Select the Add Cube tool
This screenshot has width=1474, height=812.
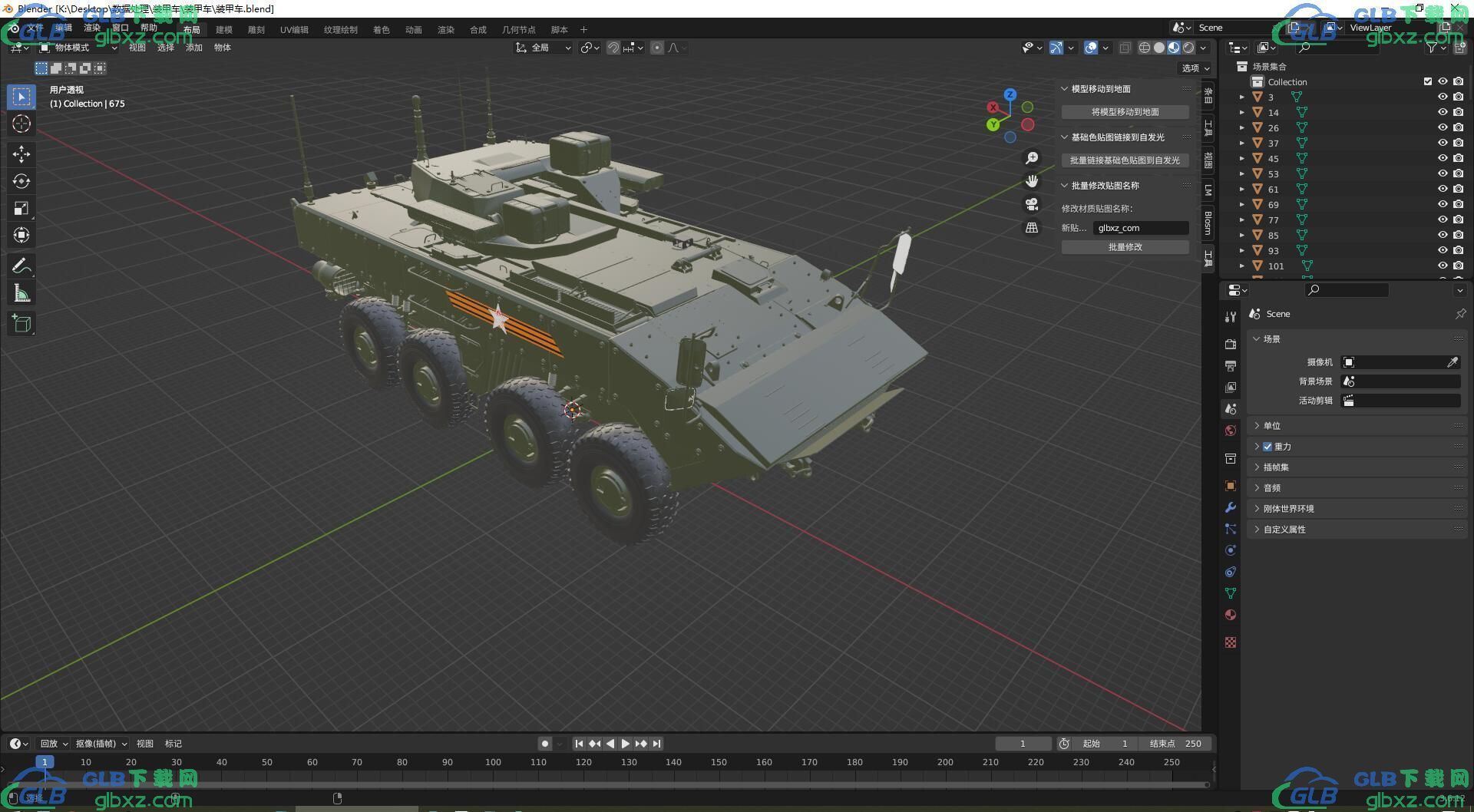click(x=21, y=323)
